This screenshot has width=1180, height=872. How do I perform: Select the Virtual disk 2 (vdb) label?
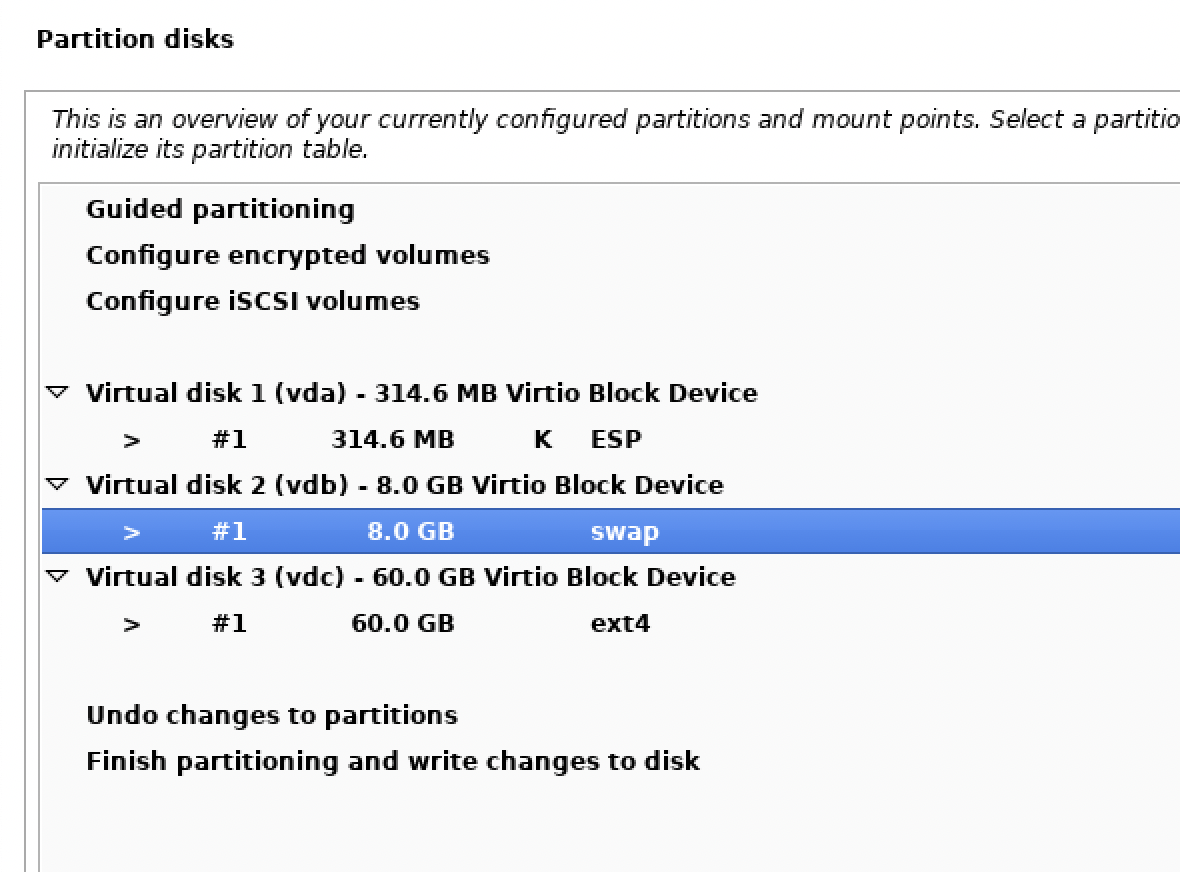pos(404,485)
